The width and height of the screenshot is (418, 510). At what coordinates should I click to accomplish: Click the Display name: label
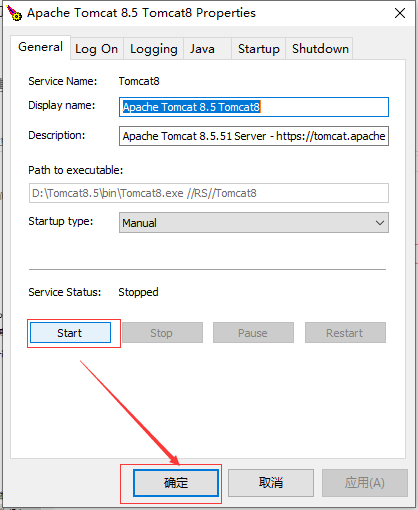62,106
